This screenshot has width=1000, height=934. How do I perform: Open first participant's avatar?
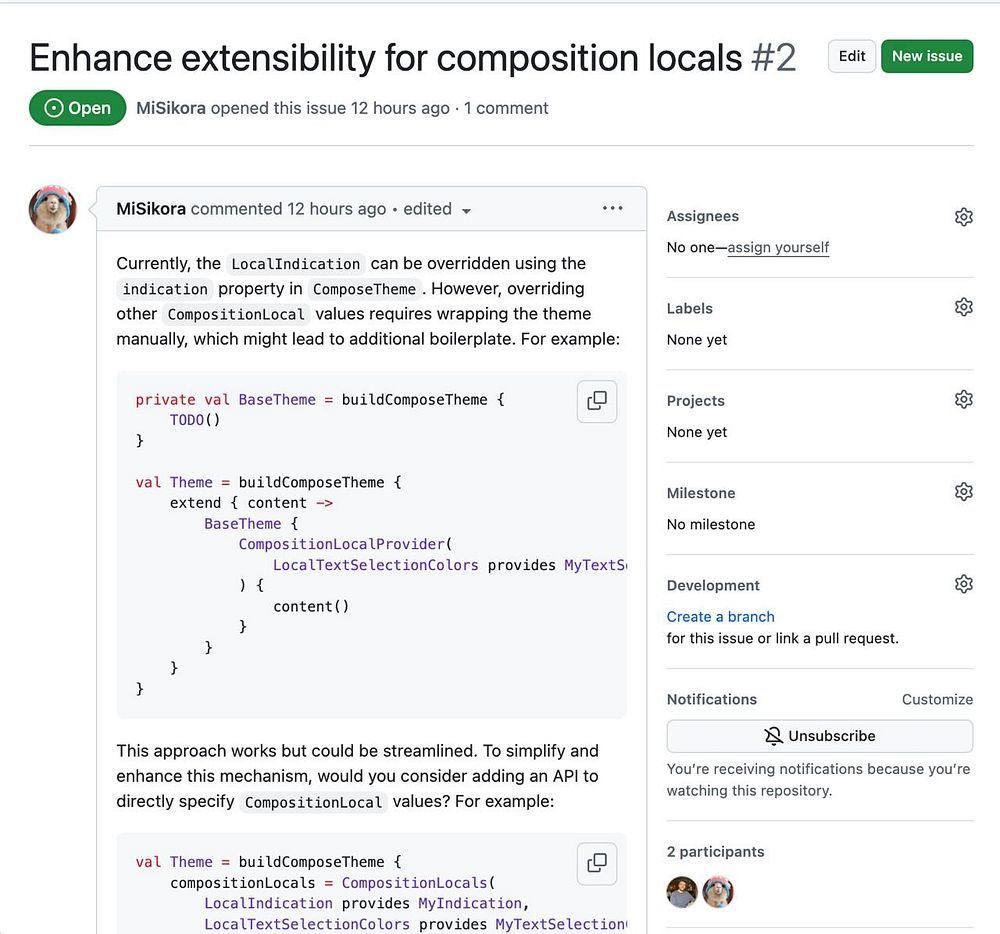click(x=682, y=891)
